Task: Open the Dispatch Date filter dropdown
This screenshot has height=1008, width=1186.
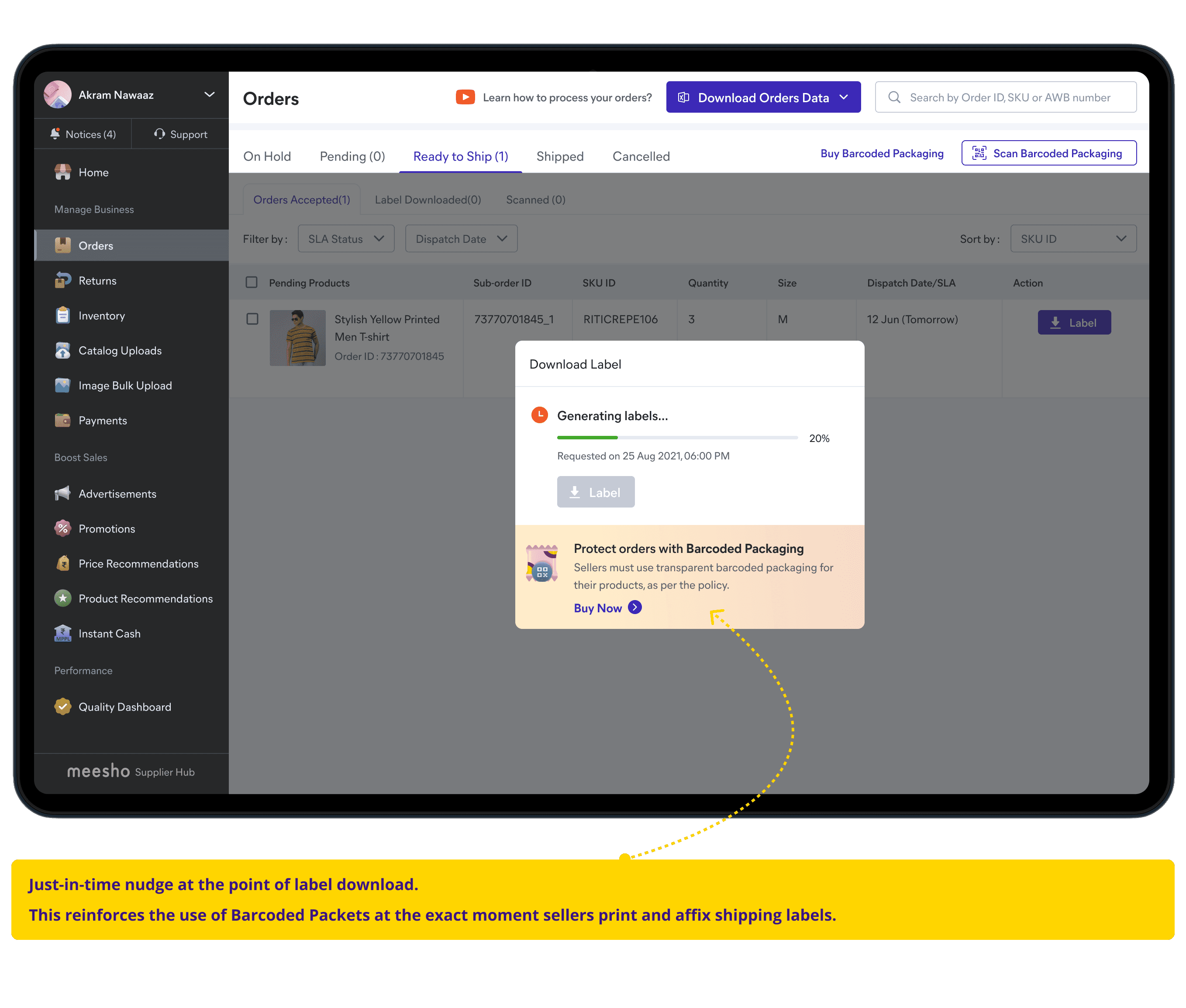Action: coord(461,239)
